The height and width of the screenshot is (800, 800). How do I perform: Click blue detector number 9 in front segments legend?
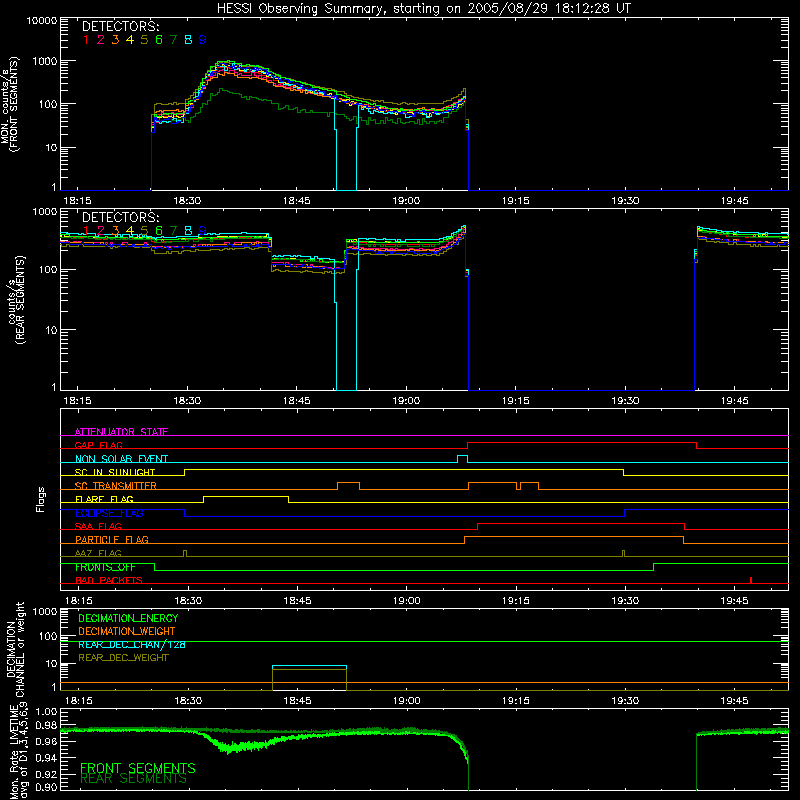[203, 40]
